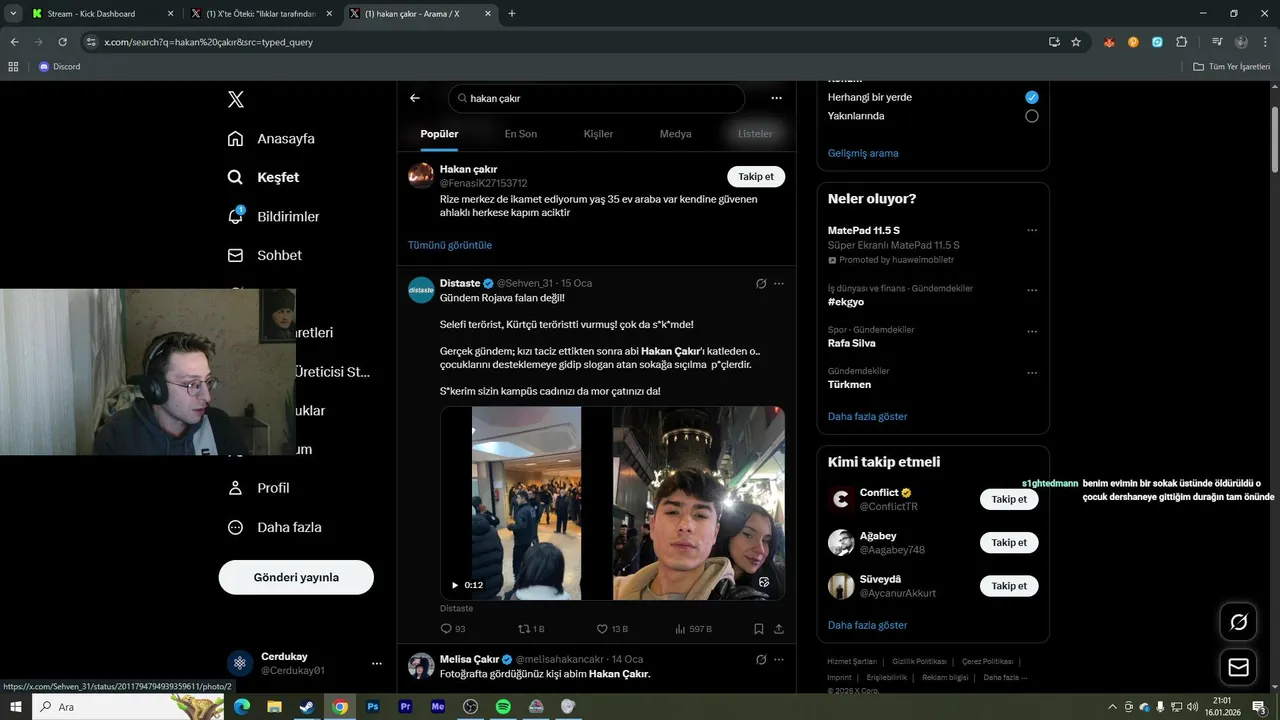Switch to Listeler tab
Image resolution: width=1280 pixels, height=720 pixels.
coord(755,134)
